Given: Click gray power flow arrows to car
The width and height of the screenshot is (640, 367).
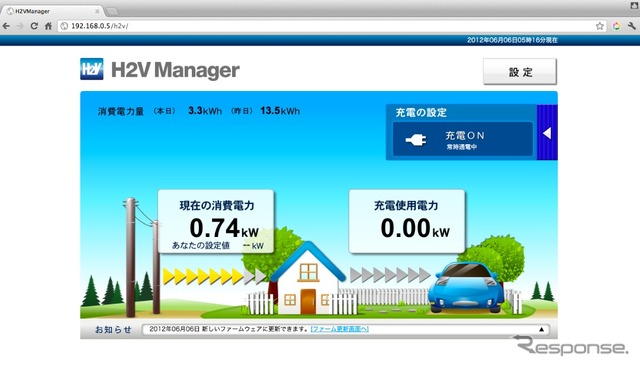Looking at the screenshot, I should (390, 276).
